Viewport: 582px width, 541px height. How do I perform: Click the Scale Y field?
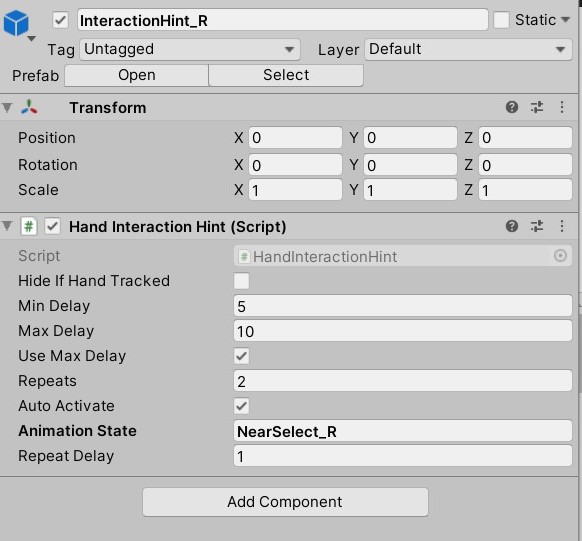410,190
